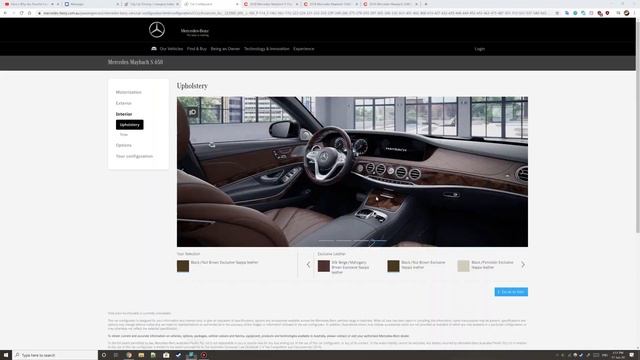Open the Our Vehicles menu
This screenshot has height=360, width=640.
tap(171, 49)
